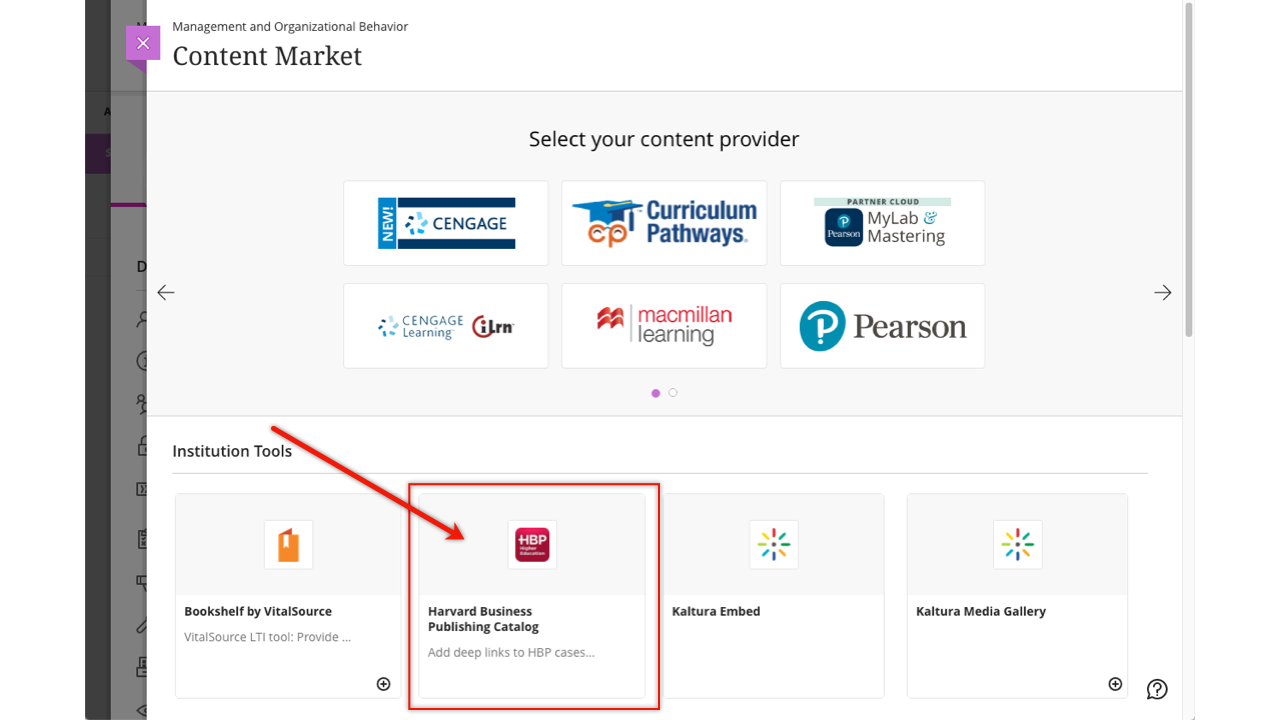The image size is (1280, 720).
Task: Add Bookshelf by VitalSource with plus icon
Action: [x=383, y=684]
